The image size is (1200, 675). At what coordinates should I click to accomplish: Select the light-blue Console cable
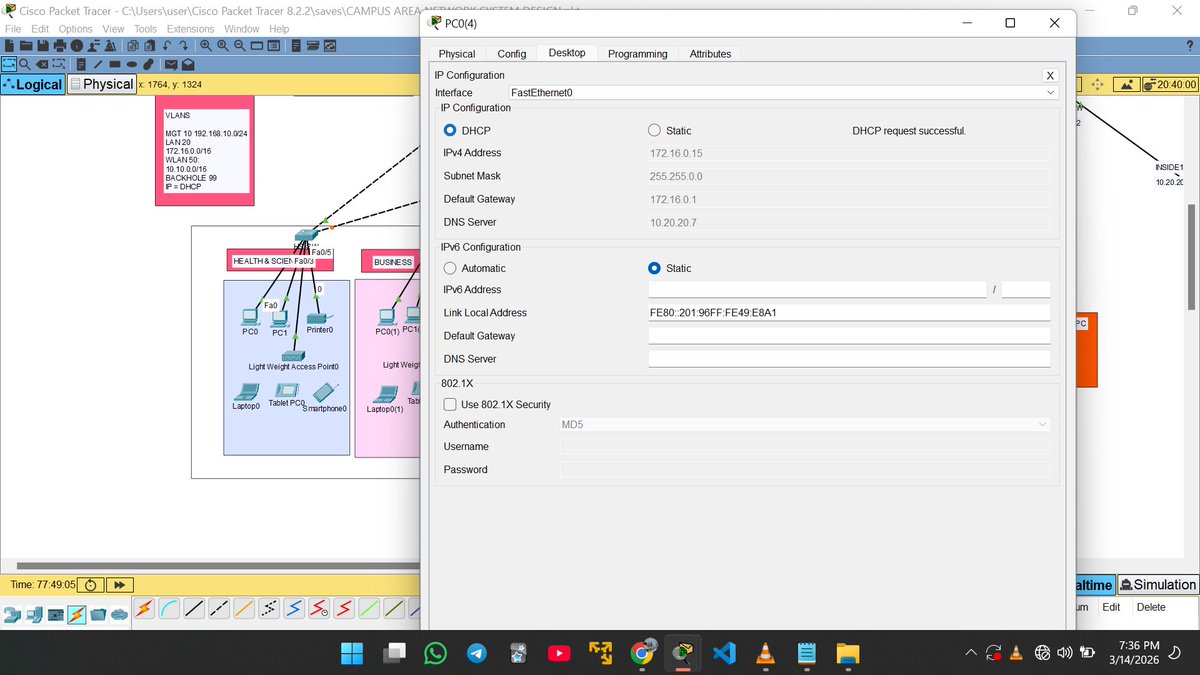[x=169, y=608]
